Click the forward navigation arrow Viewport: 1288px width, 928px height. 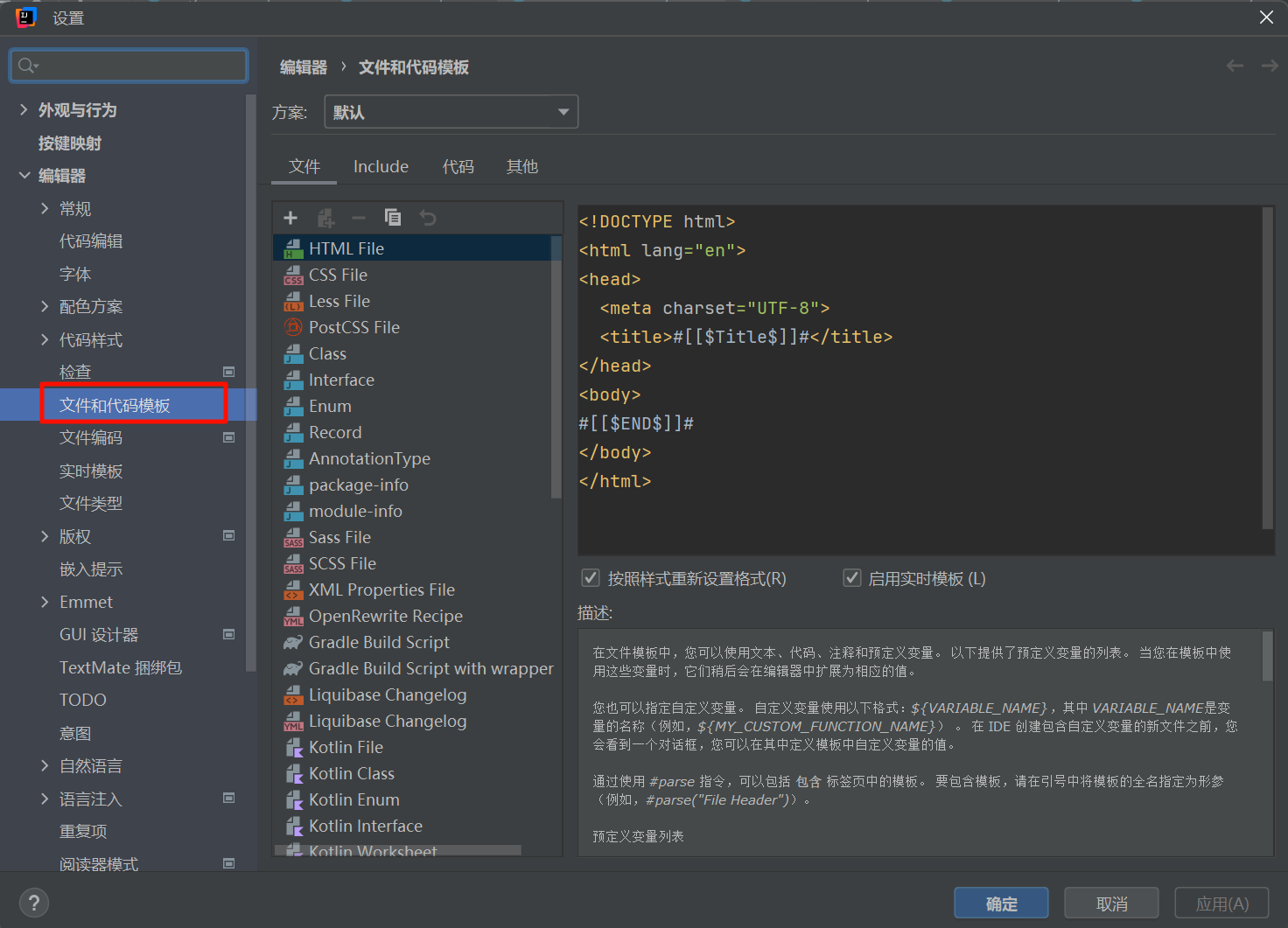(1270, 66)
